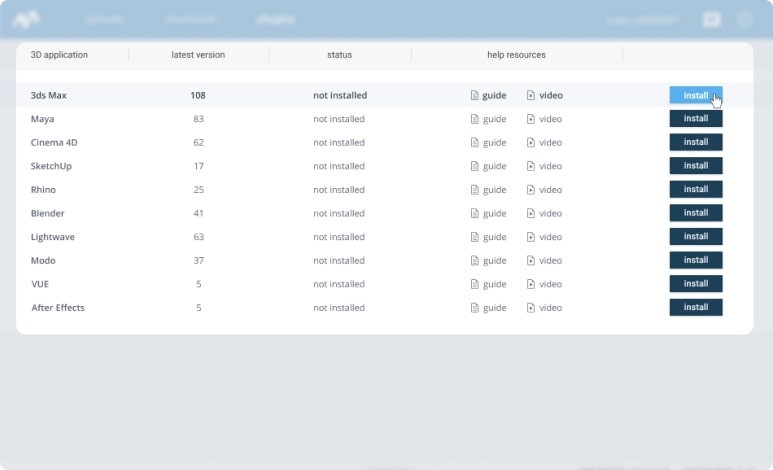Click version number 62 for Cinema 4D
Screen dimensions: 773x470
click(199, 143)
